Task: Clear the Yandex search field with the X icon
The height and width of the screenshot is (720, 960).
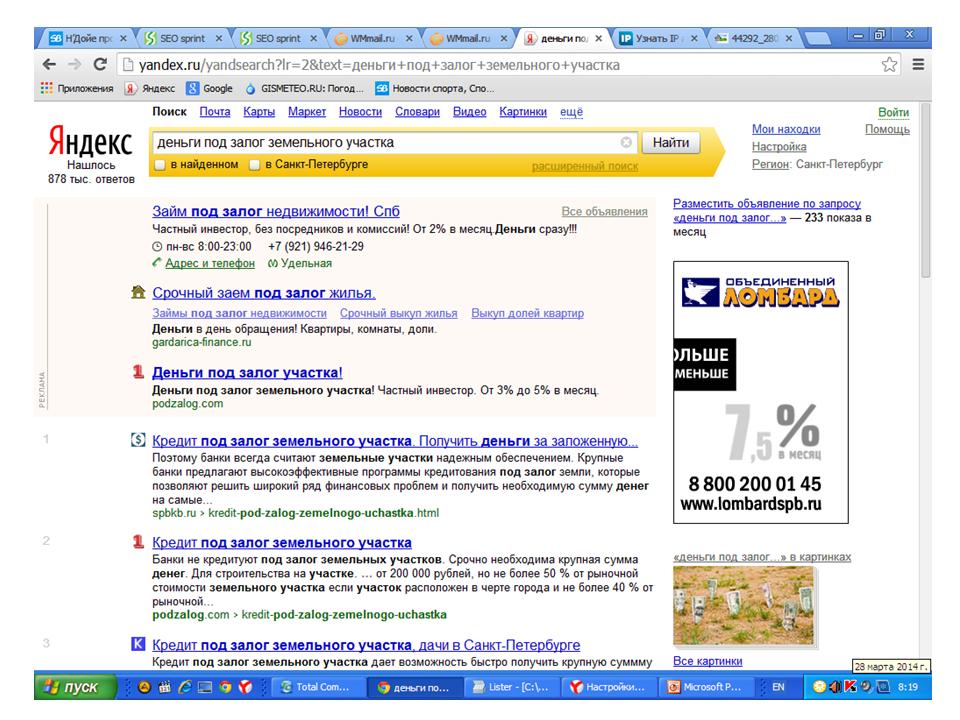Action: tap(626, 142)
